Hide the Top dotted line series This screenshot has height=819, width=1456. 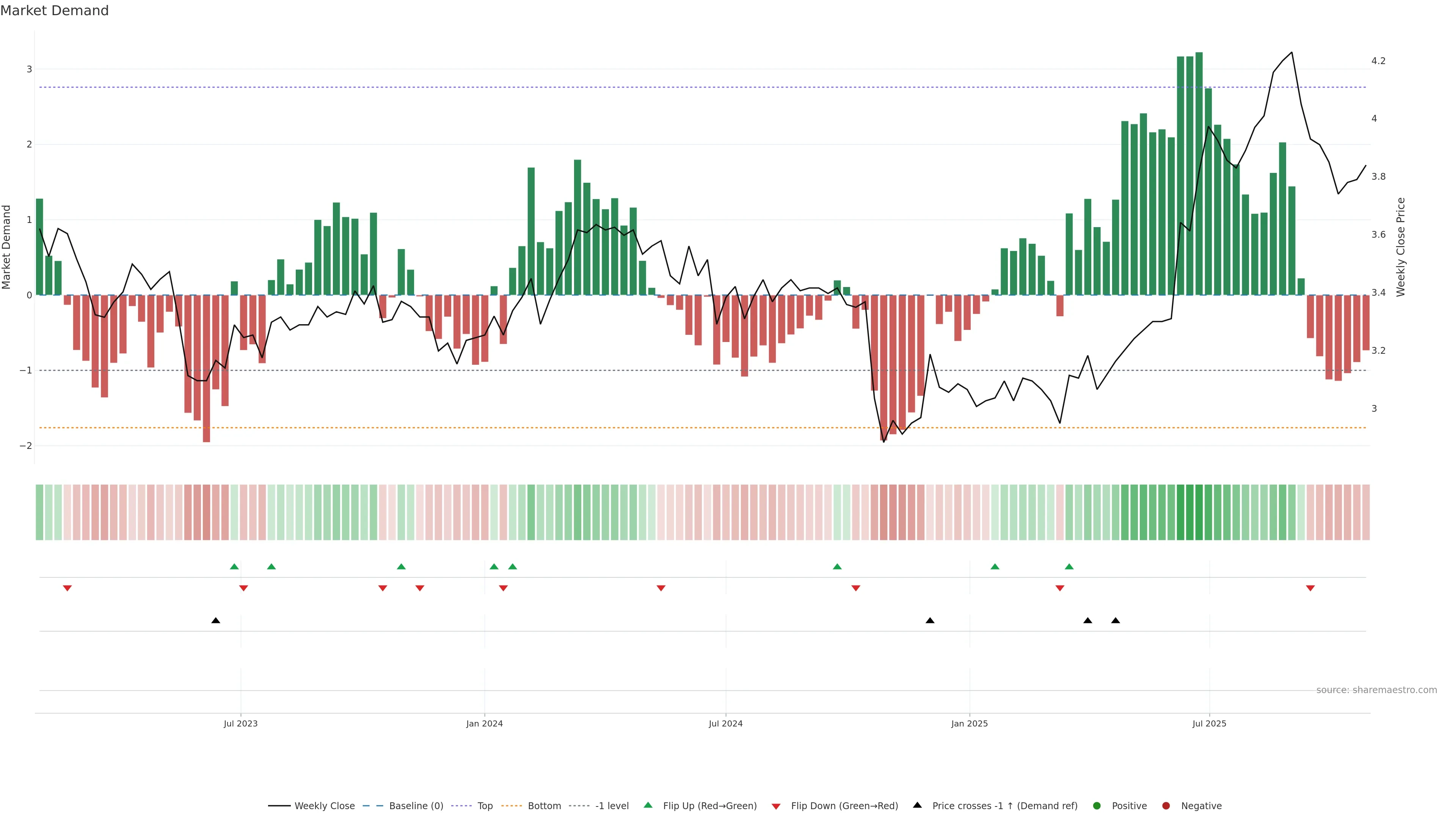click(485, 806)
